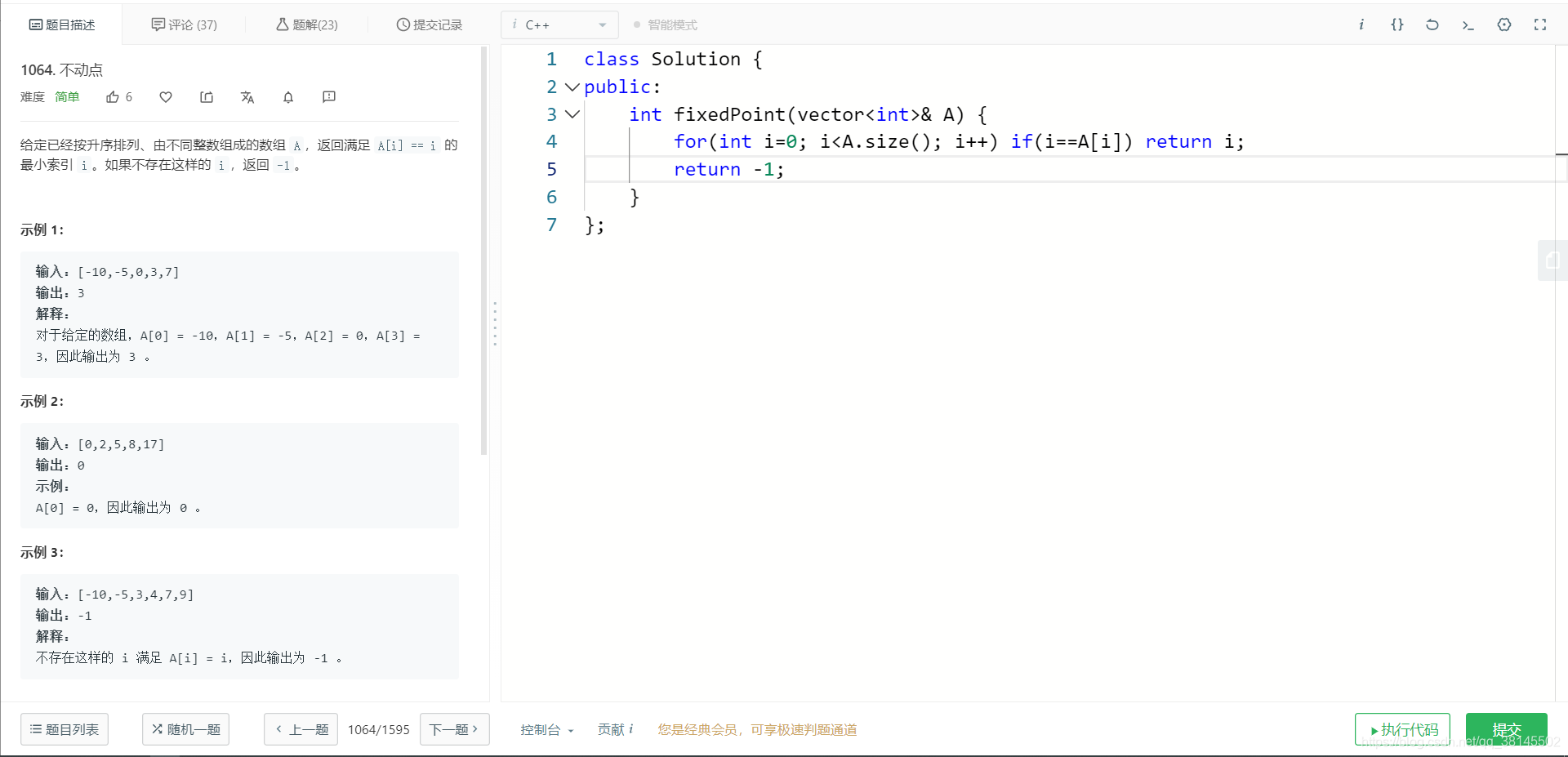The image size is (1568, 757).
Task: Subscribe via the bell notification icon
Action: coord(288,97)
